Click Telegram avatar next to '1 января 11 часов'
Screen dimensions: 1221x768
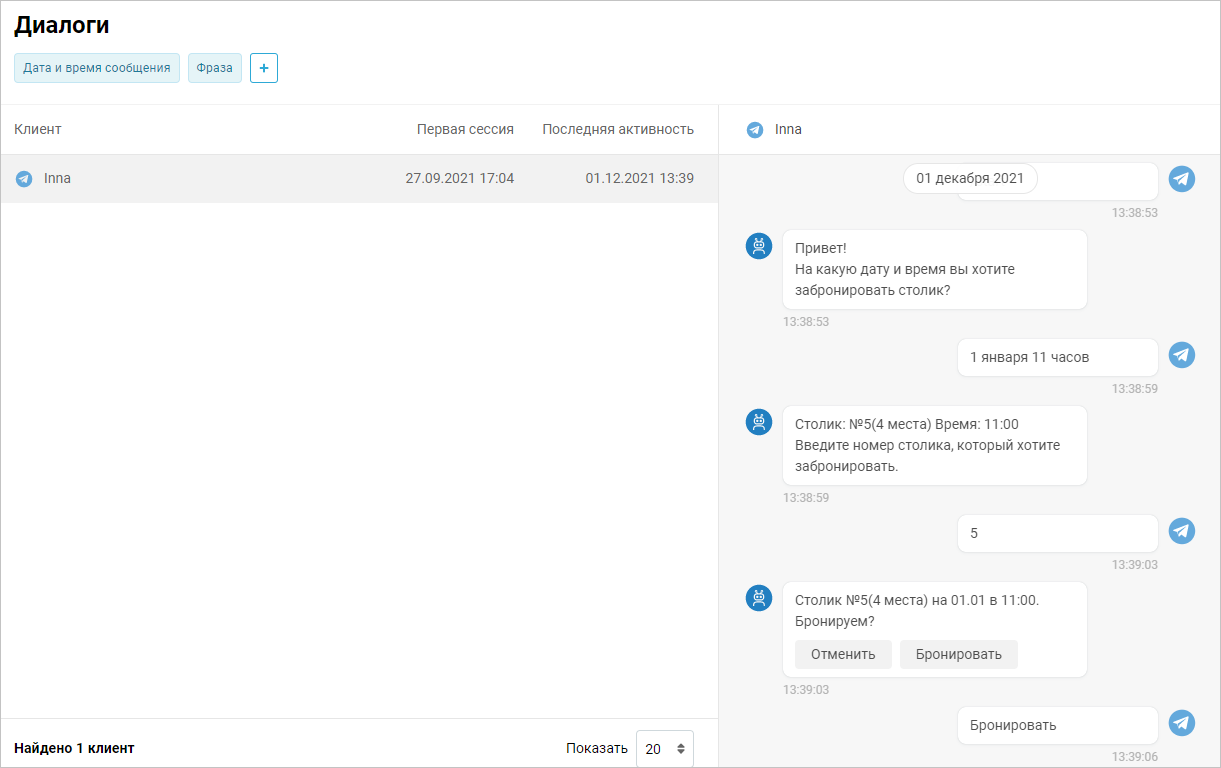(1182, 355)
